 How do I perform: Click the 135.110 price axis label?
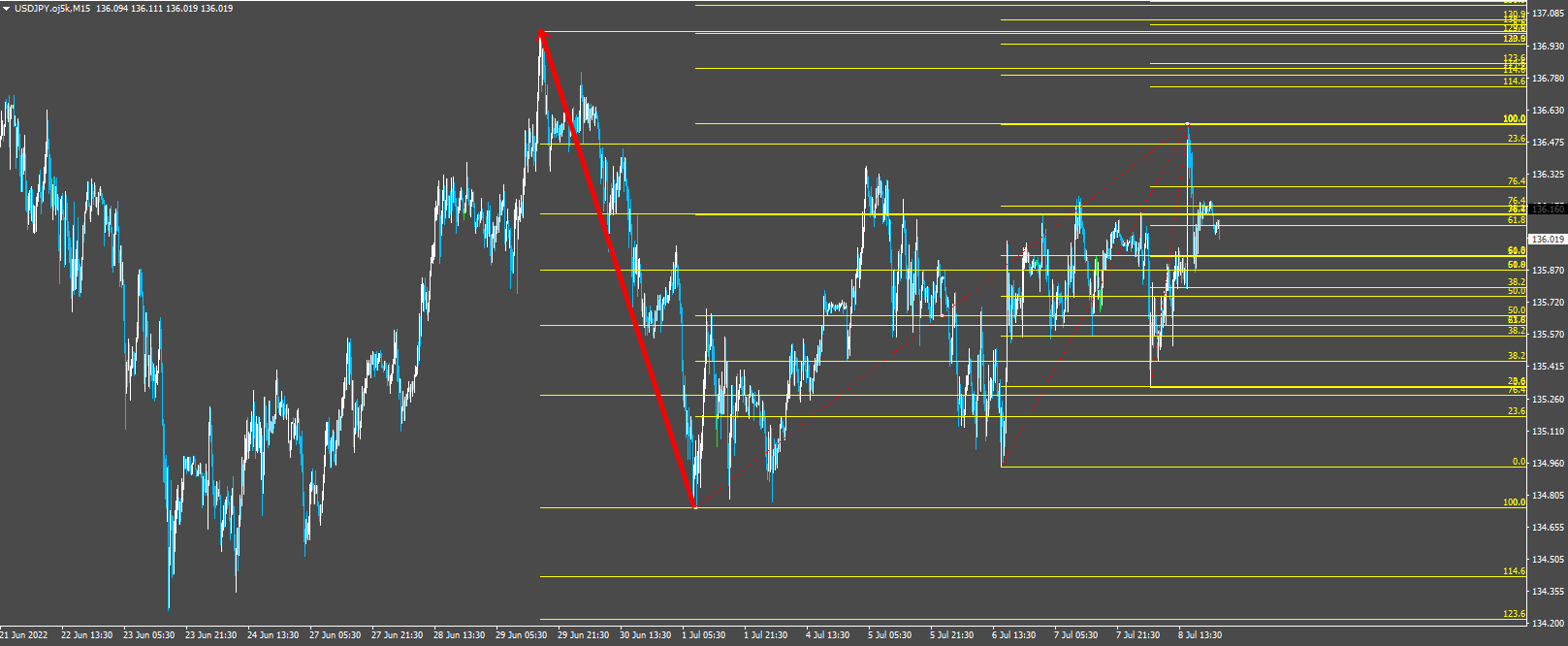coord(1548,431)
